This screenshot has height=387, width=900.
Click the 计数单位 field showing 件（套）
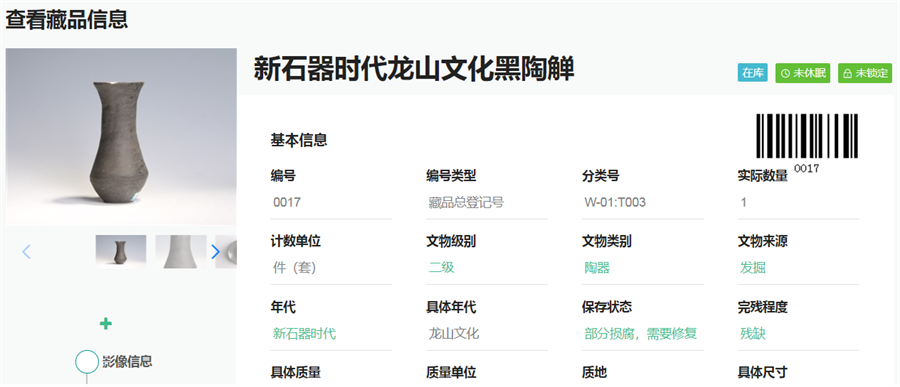tap(331, 268)
